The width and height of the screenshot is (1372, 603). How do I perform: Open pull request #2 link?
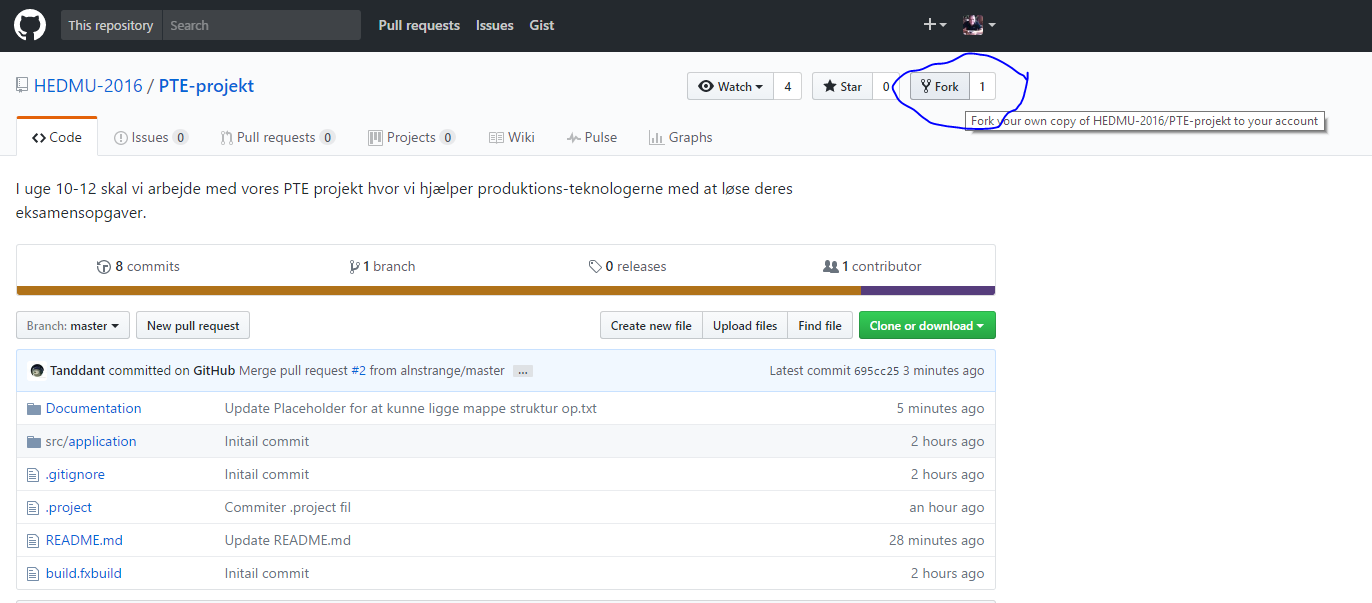358,370
